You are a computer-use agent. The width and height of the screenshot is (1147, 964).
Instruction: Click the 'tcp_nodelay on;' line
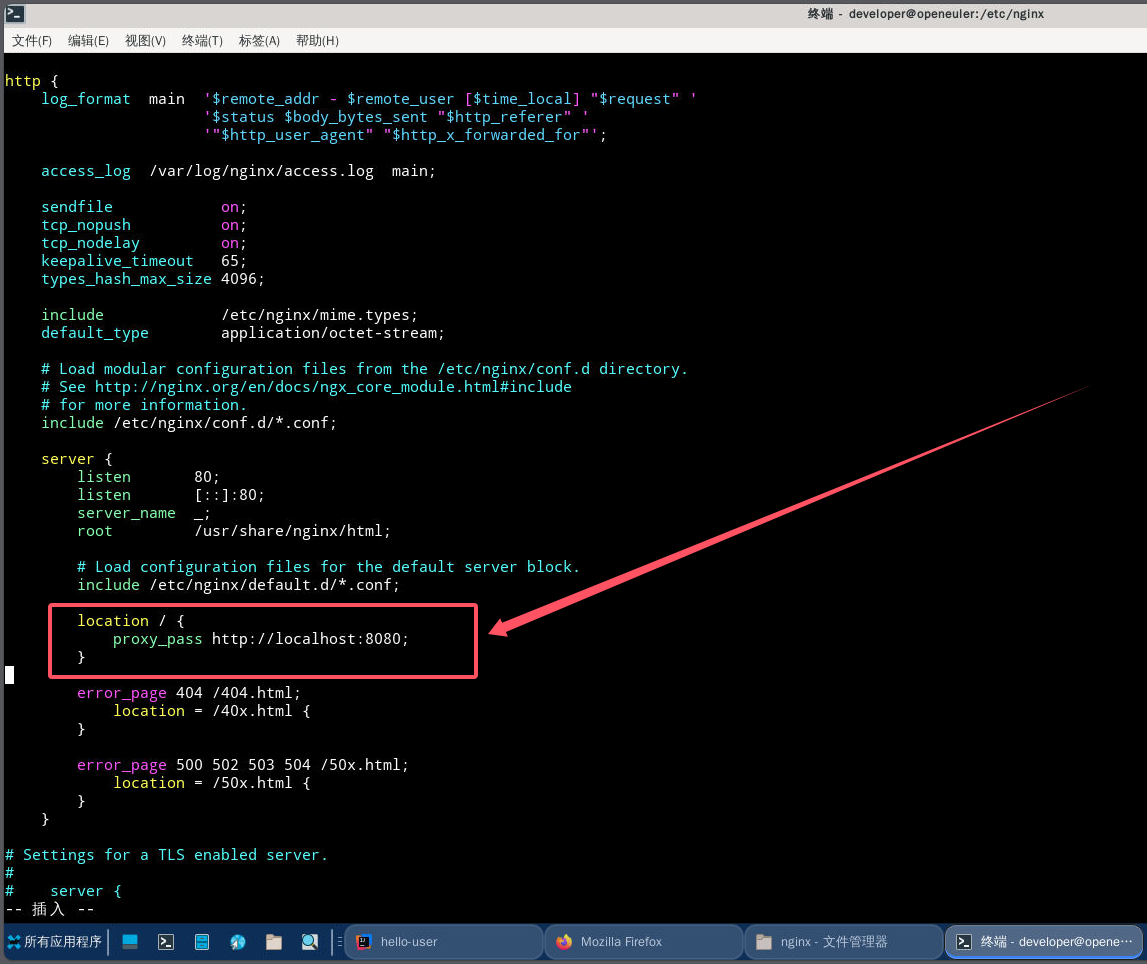tap(144, 243)
